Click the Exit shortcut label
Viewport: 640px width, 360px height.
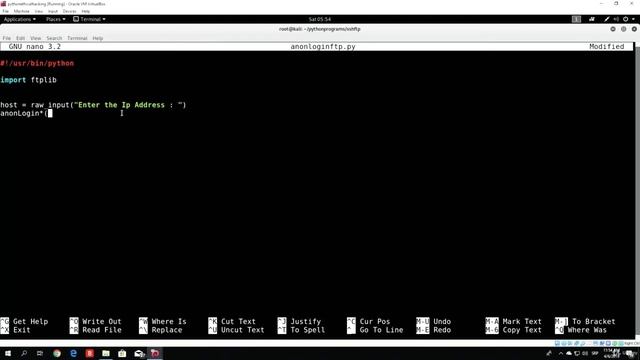click(x=22, y=330)
